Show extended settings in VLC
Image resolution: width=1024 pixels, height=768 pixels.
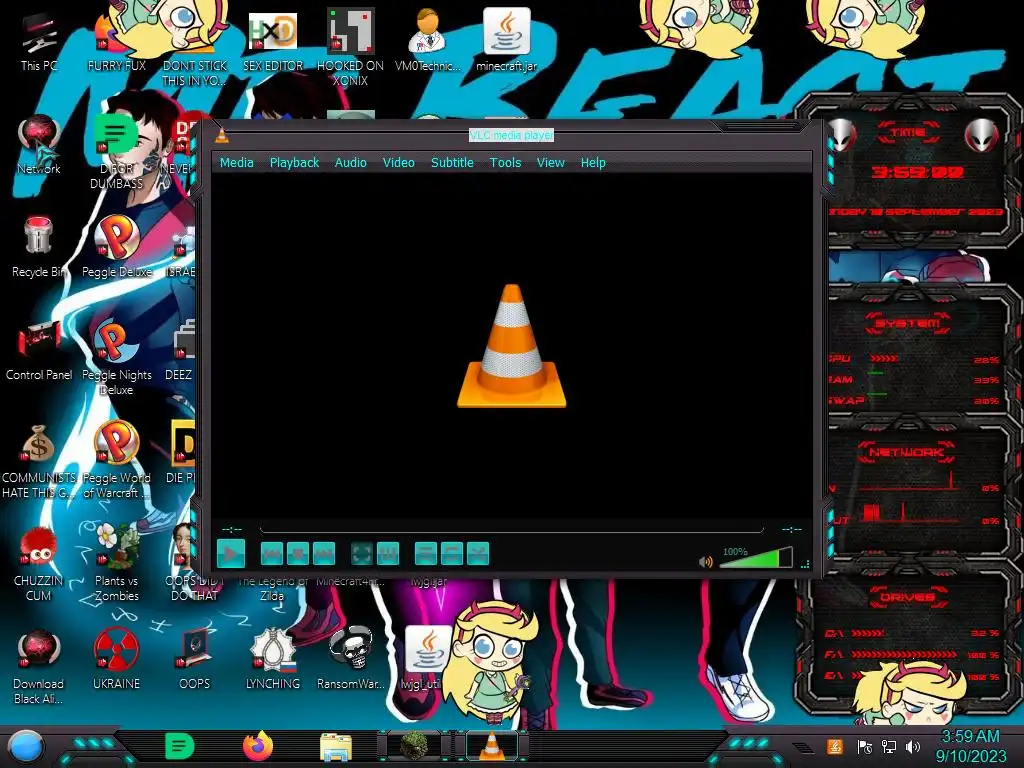point(388,554)
